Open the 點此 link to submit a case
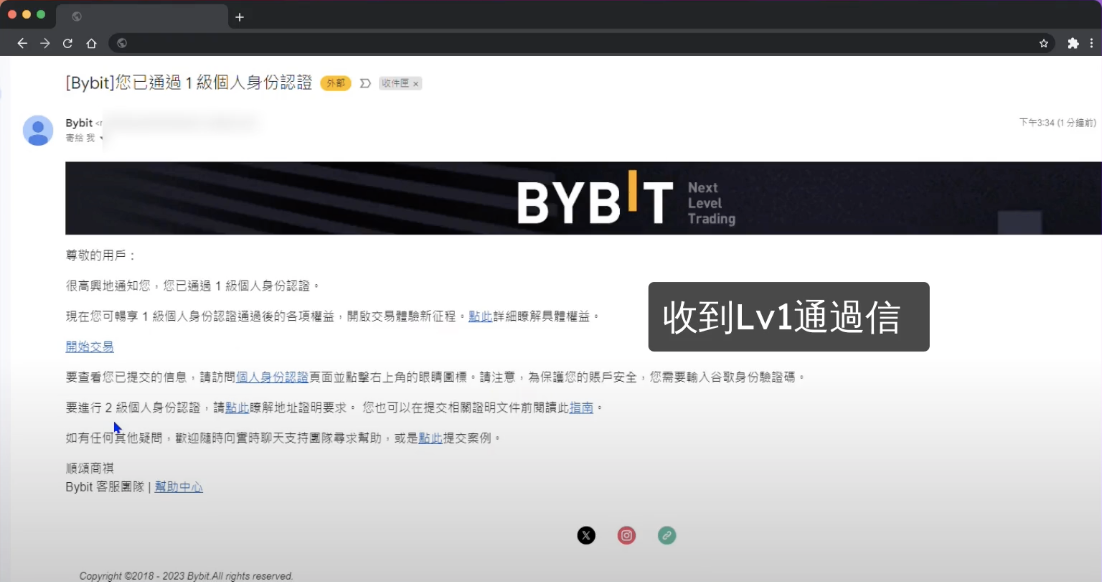This screenshot has height=582, width=1102. point(430,438)
